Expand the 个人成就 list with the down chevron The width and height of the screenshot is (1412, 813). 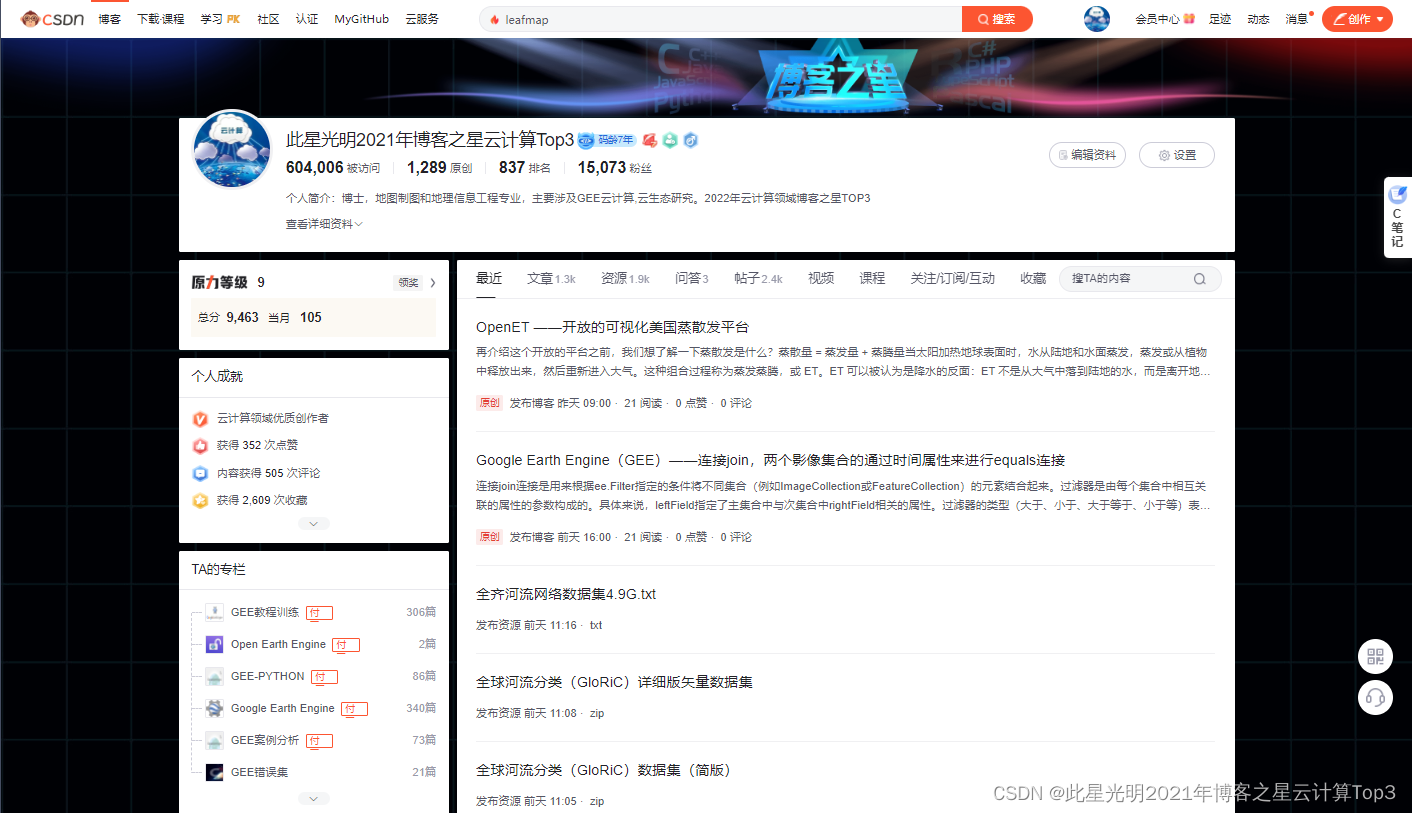[313, 523]
